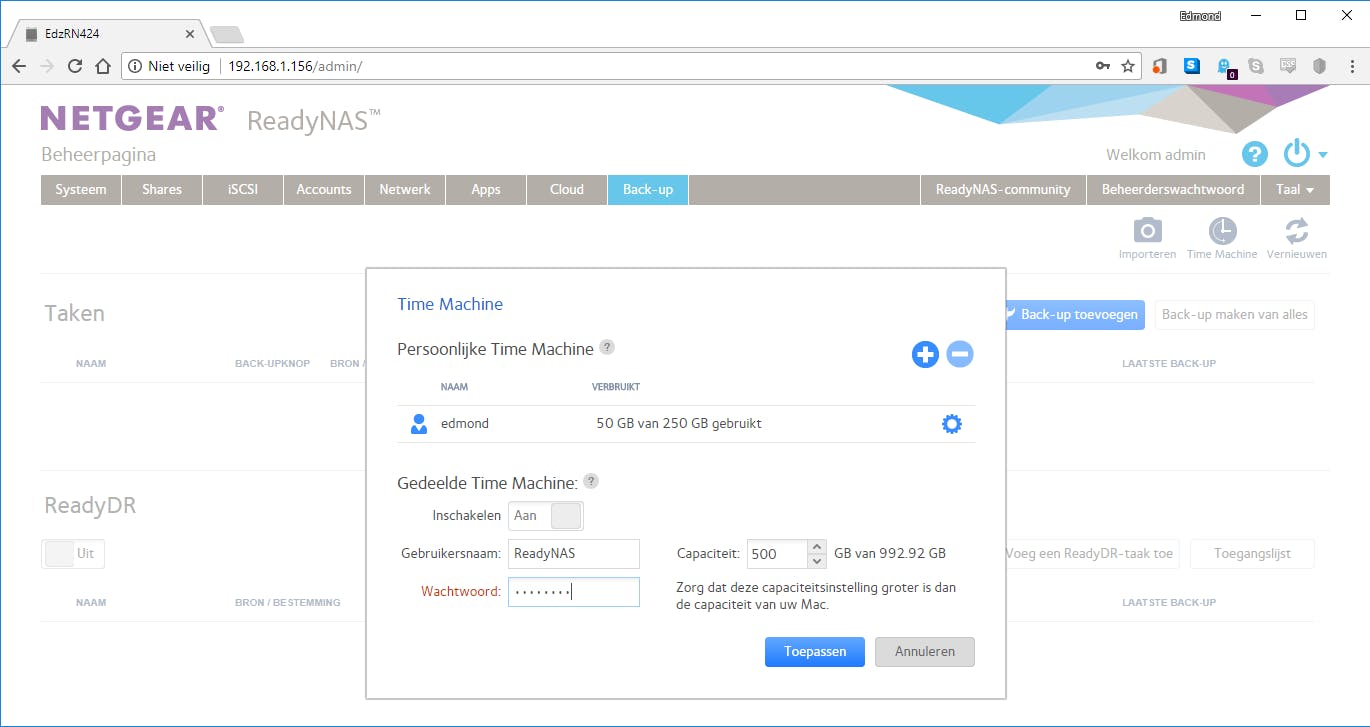Screen dimensions: 1370x727
Task: Open help for Persoonlijke Time Machine
Action: [607, 347]
